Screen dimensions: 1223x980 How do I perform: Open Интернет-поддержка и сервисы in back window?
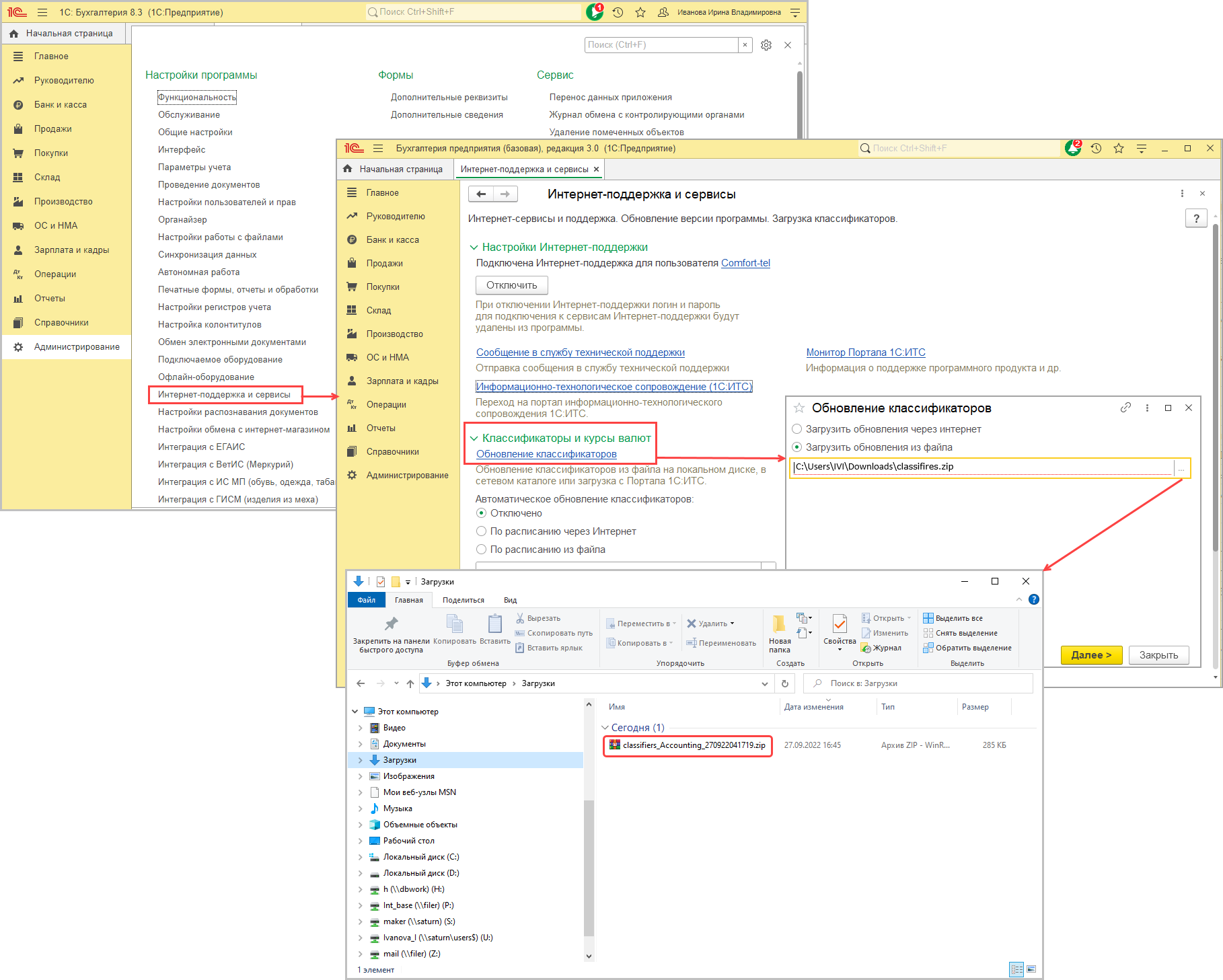pos(225,395)
